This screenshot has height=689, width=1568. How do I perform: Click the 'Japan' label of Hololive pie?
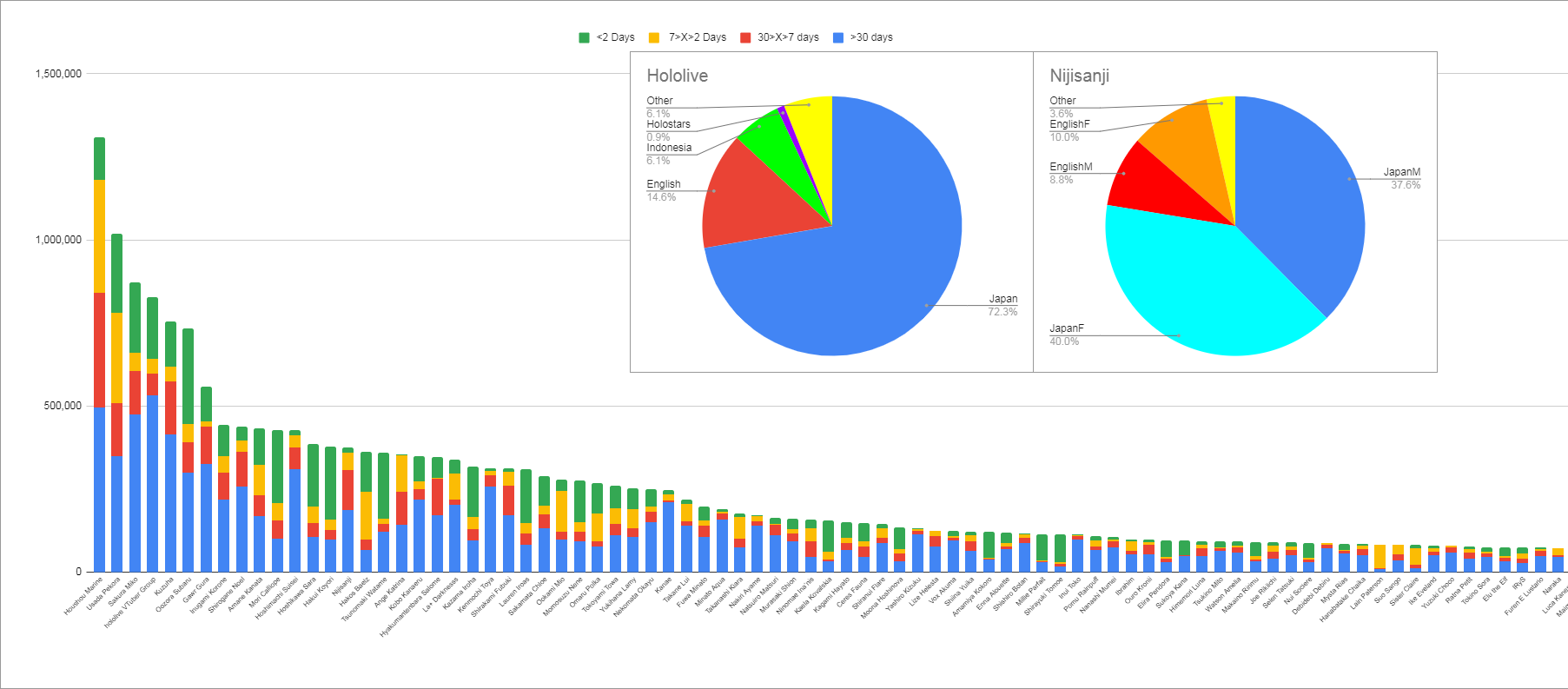pos(1003,299)
